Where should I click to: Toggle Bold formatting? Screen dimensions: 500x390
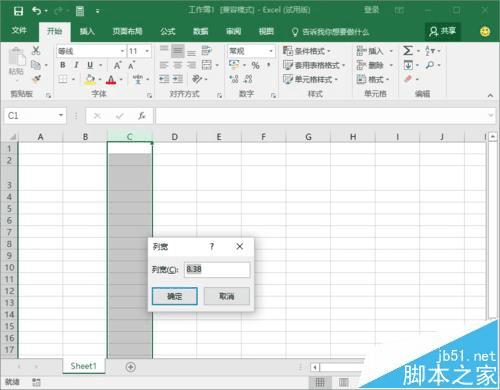point(63,65)
